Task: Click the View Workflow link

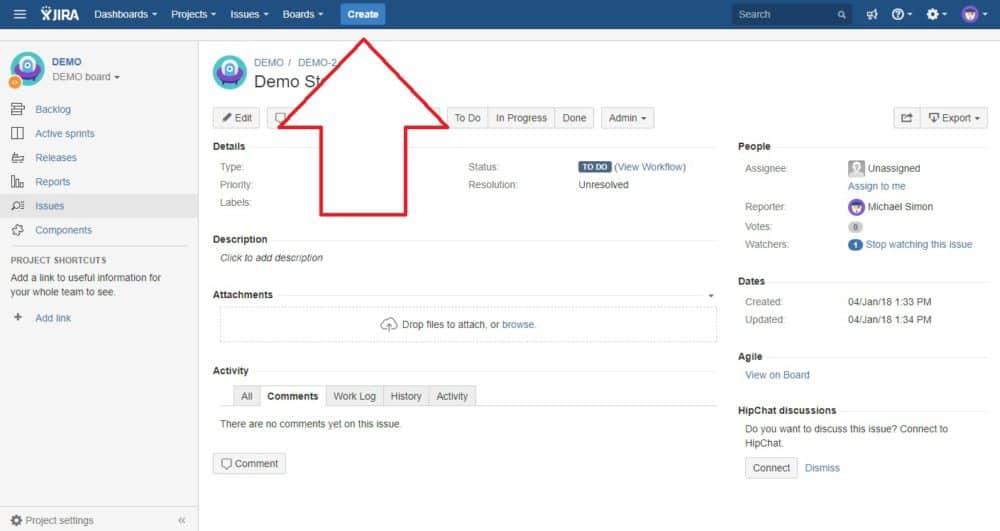Action: point(652,167)
